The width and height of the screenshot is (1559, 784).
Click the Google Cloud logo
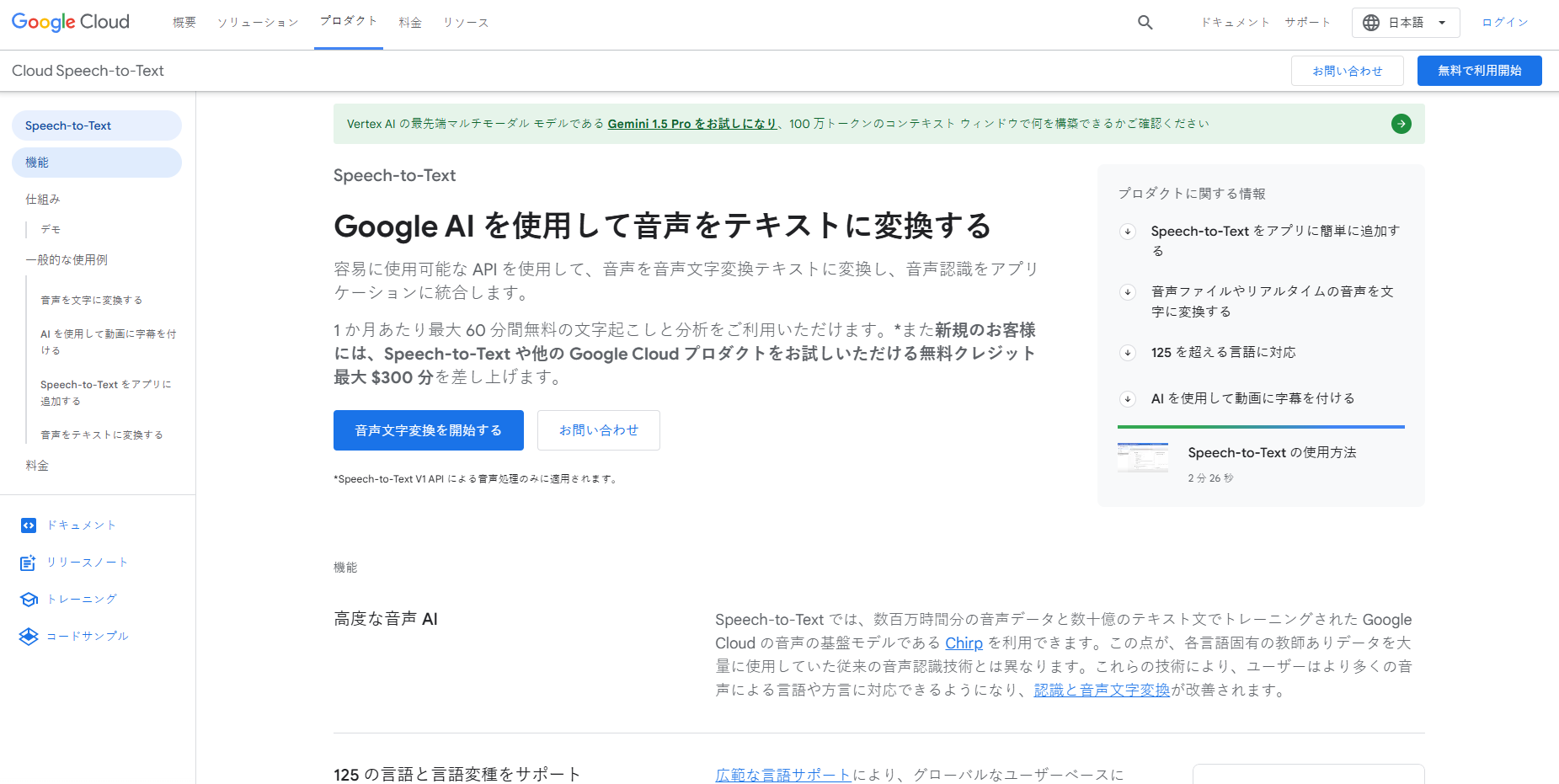point(71,22)
